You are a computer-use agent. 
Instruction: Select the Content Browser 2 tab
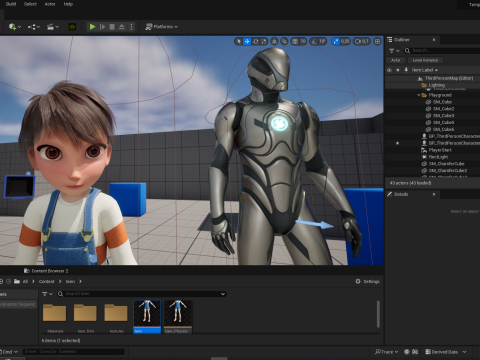pos(47,271)
